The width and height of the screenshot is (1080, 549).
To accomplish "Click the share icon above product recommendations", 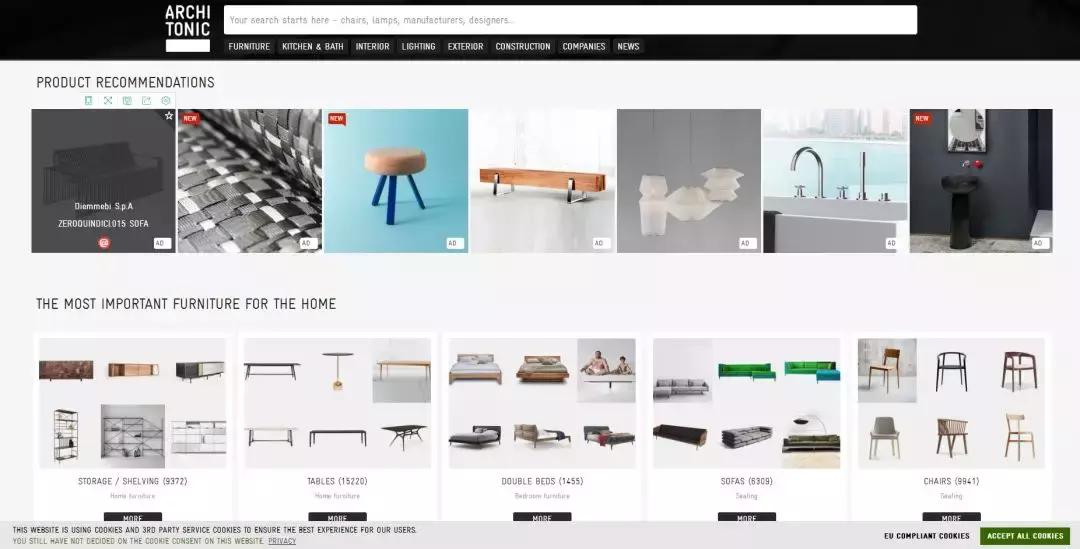I will pos(147,100).
